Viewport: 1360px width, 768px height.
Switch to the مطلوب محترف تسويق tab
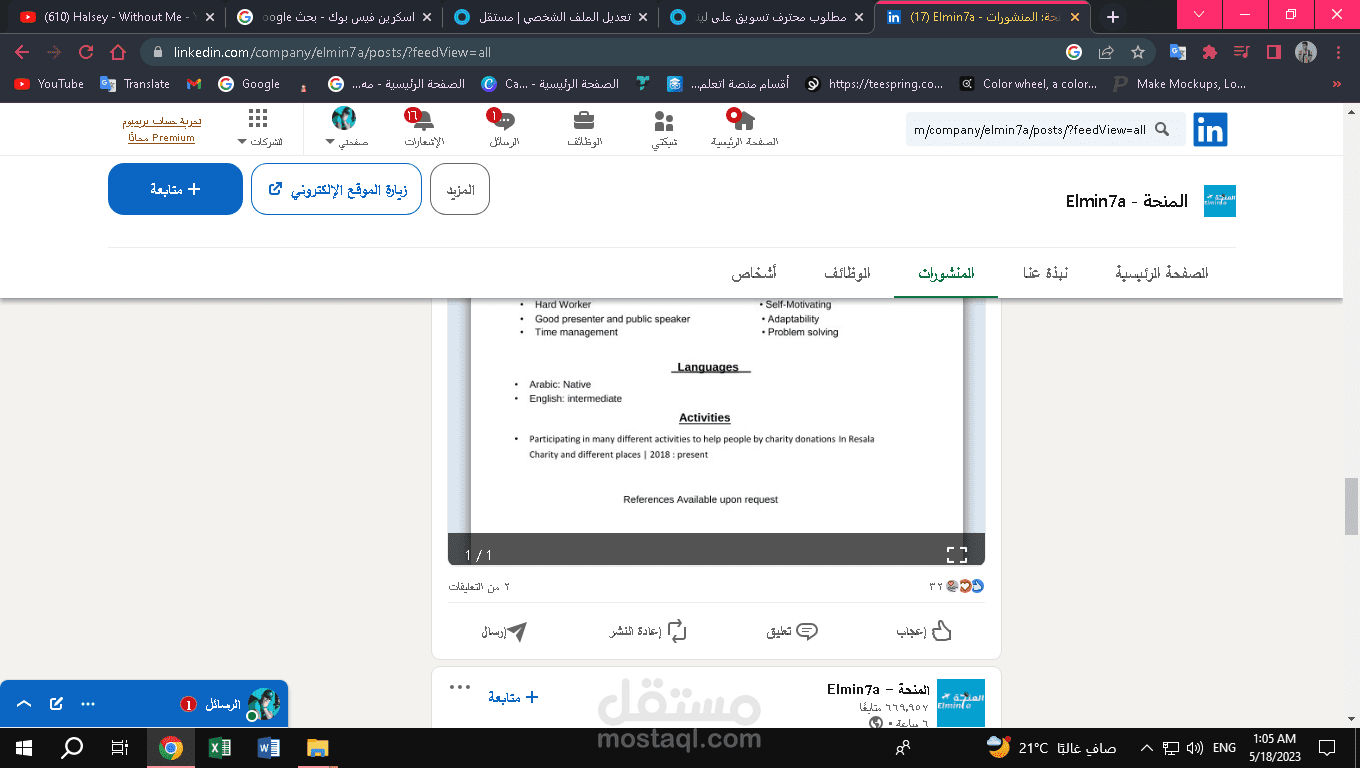(766, 17)
